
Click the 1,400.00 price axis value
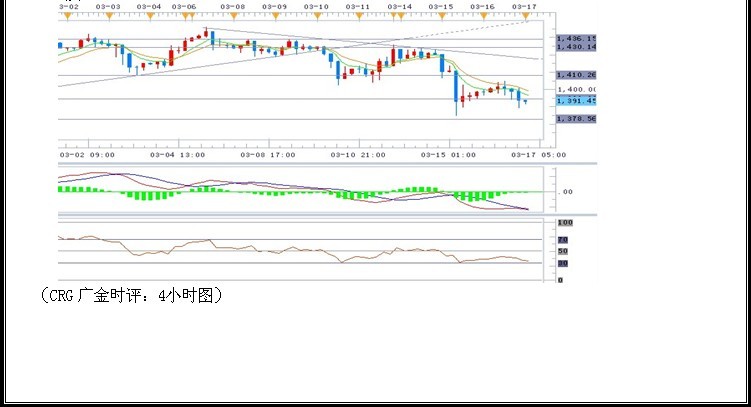[x=577, y=90]
